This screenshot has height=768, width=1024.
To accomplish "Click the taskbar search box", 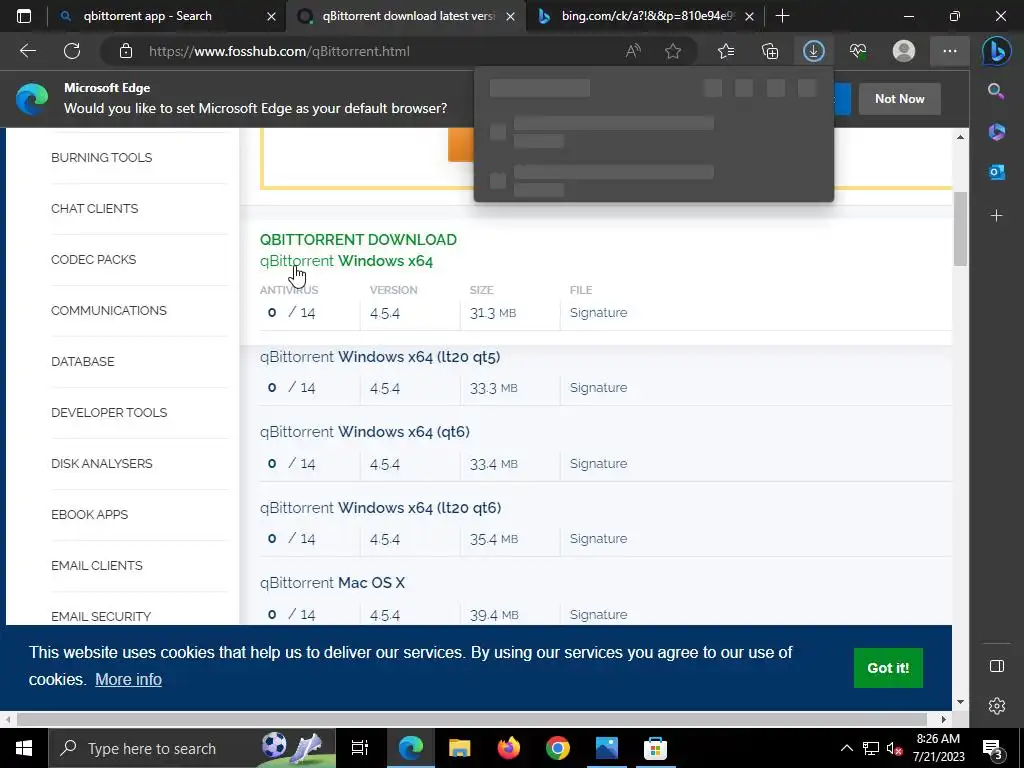I will 192,748.
